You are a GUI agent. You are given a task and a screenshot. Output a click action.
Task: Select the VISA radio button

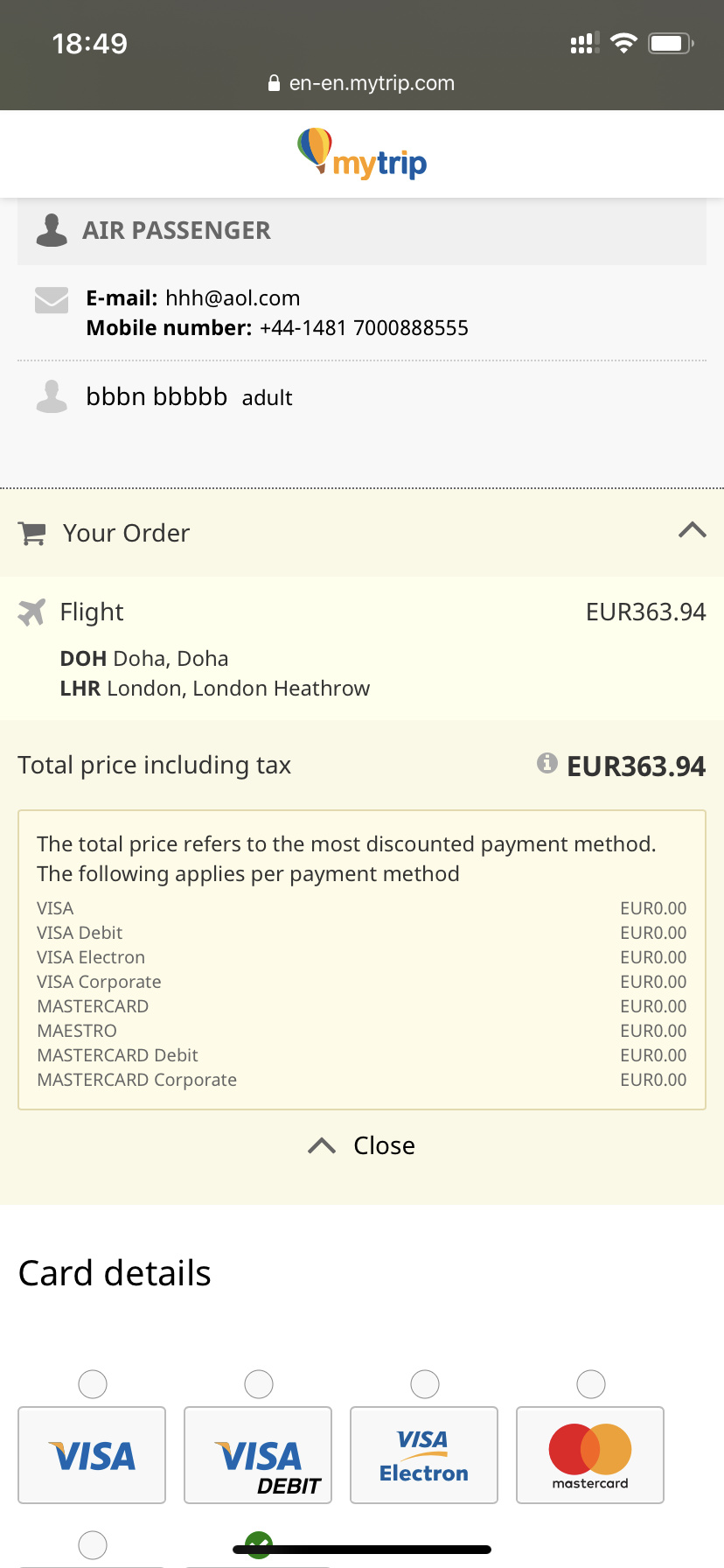coord(93,1384)
